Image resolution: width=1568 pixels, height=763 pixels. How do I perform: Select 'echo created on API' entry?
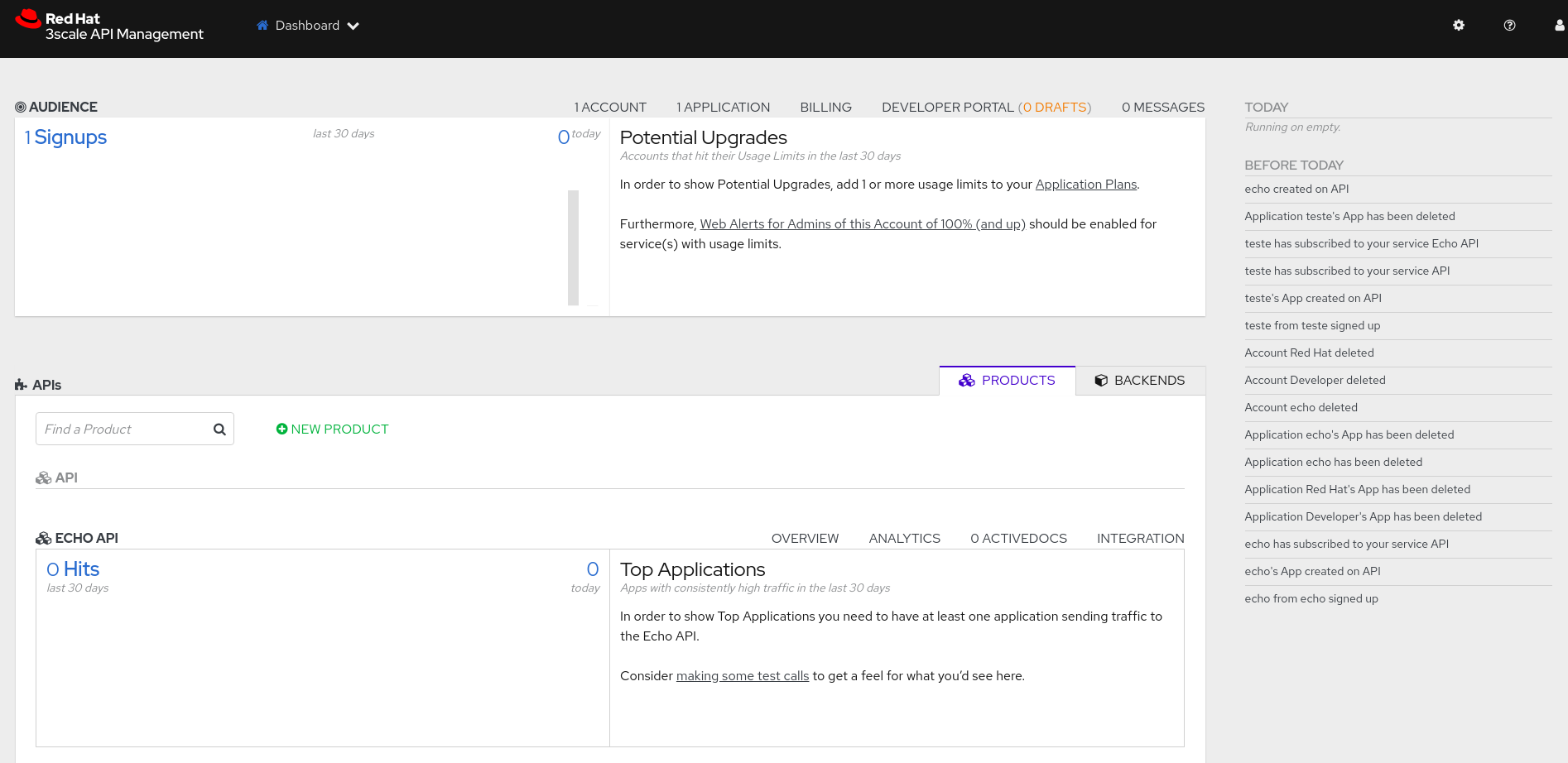(1296, 190)
